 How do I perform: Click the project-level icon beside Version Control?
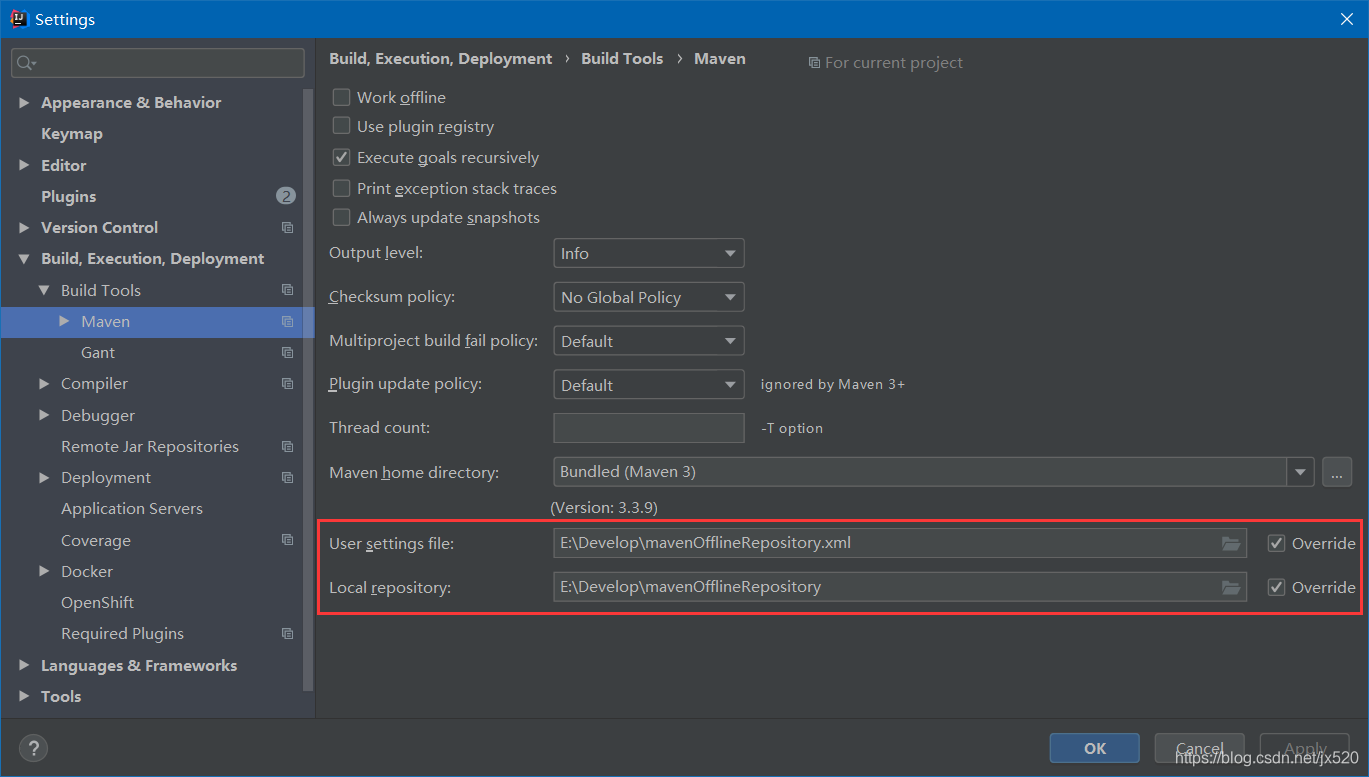(x=287, y=228)
